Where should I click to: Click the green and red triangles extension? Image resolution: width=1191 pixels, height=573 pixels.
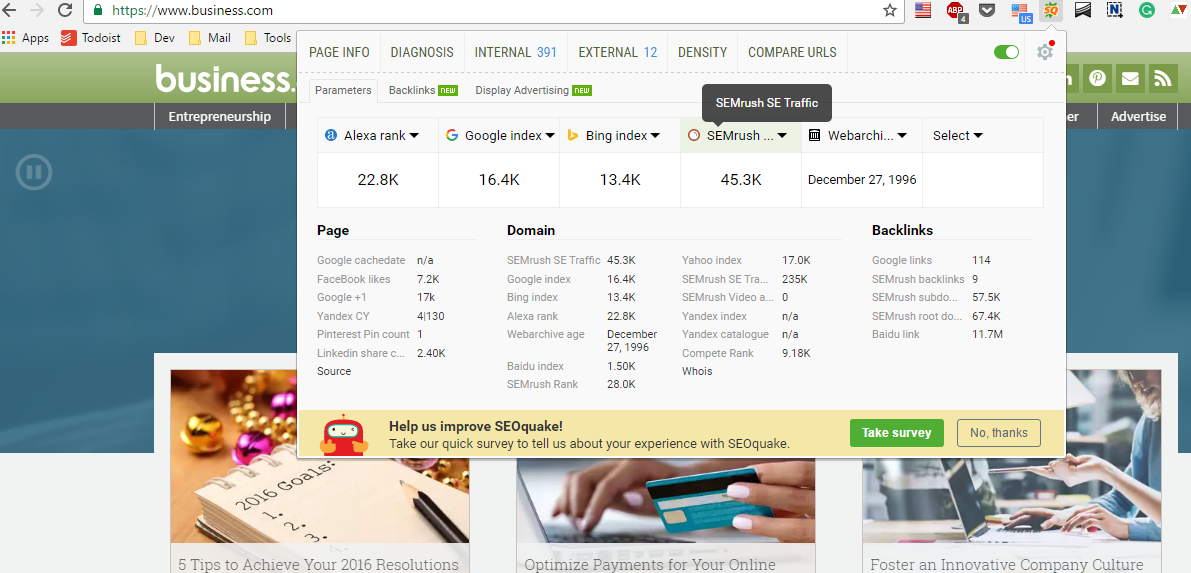[x=1178, y=11]
